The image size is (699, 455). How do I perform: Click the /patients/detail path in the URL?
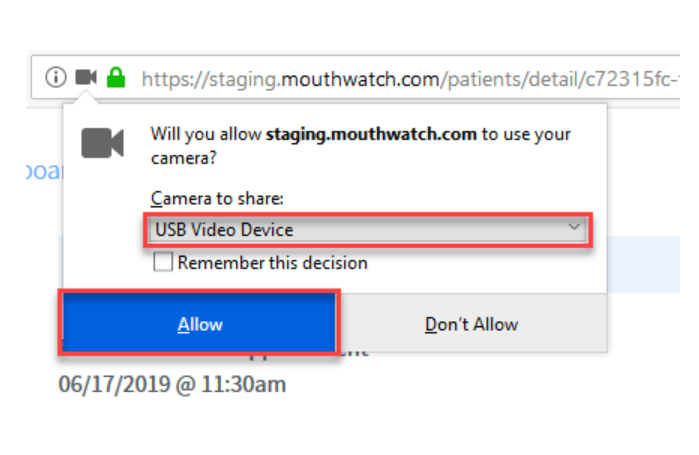click(510, 79)
